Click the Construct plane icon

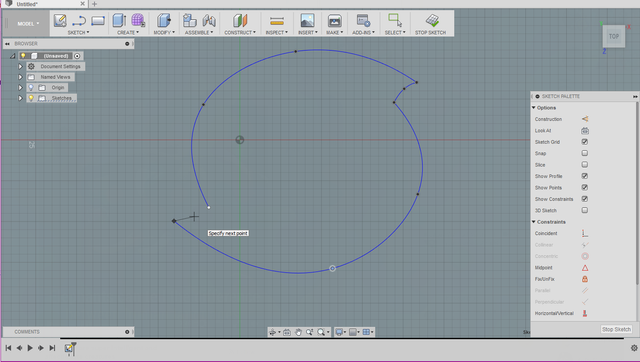tap(240, 20)
